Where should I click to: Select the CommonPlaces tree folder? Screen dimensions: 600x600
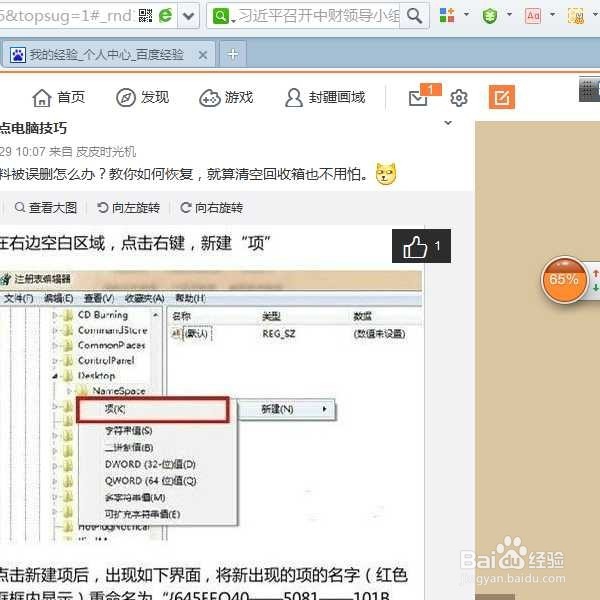[x=111, y=346]
